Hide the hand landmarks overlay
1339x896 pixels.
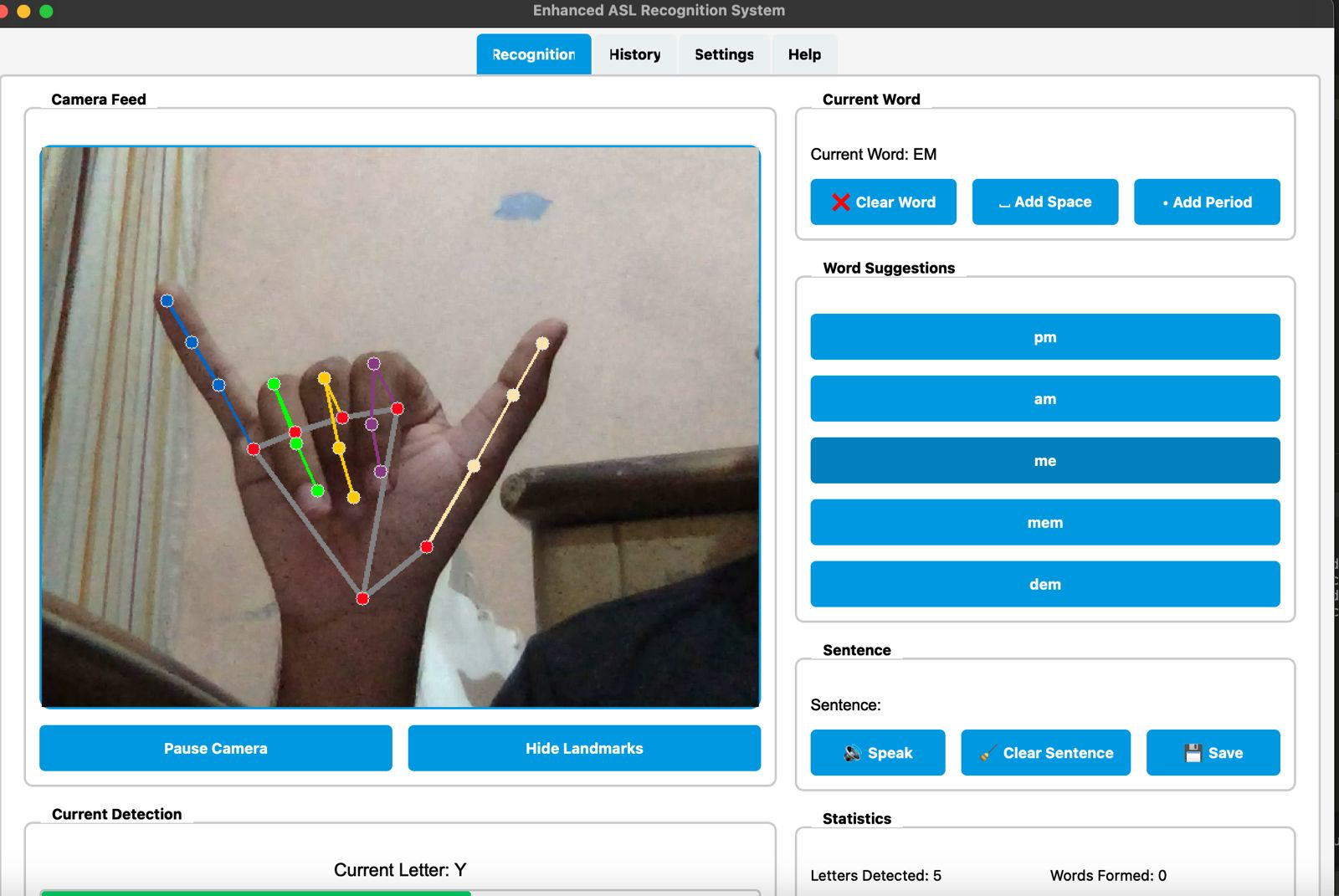[x=584, y=748]
